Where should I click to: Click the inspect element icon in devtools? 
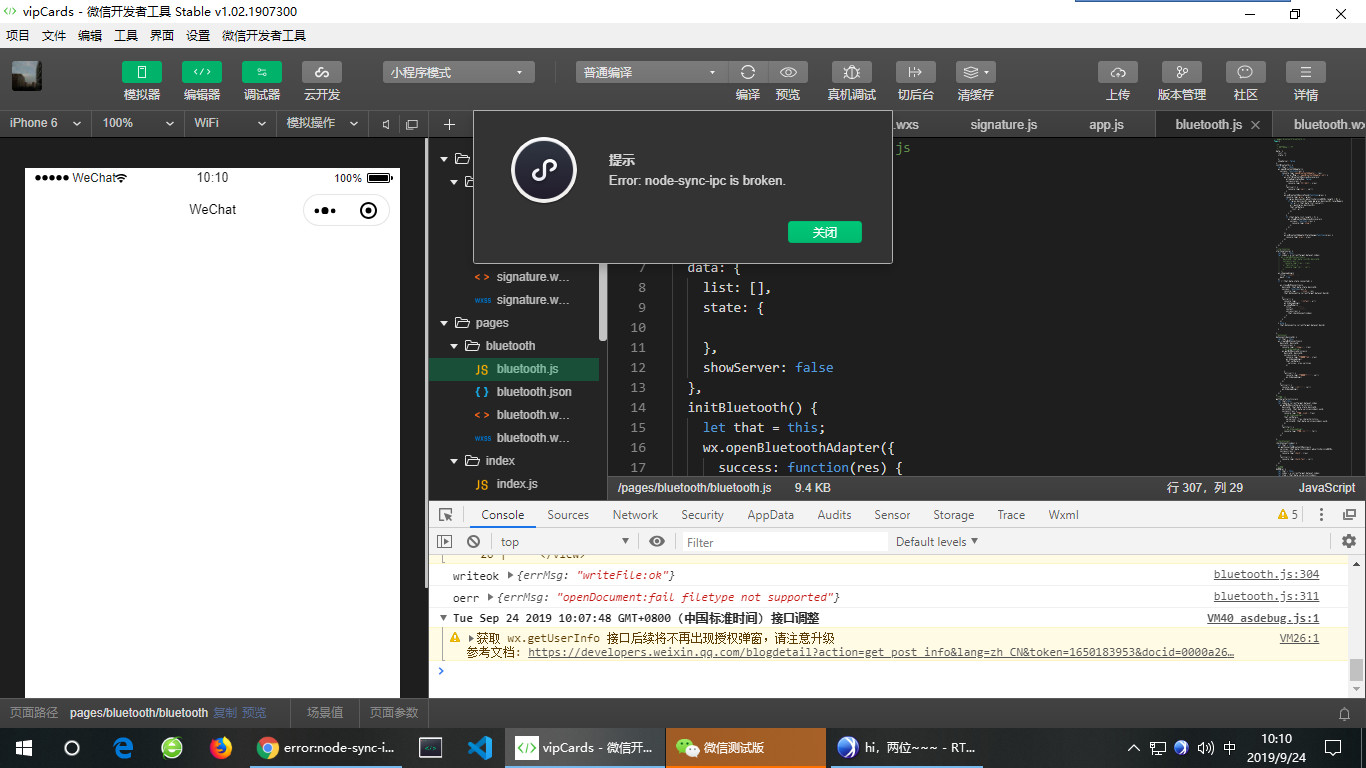(446, 515)
